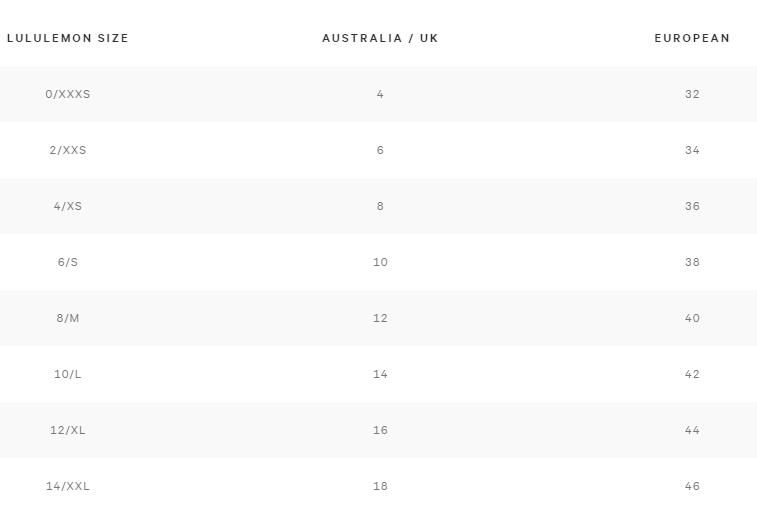The height and width of the screenshot is (517, 757).
Task: Click the EUROPEAN column header
Action: [692, 38]
